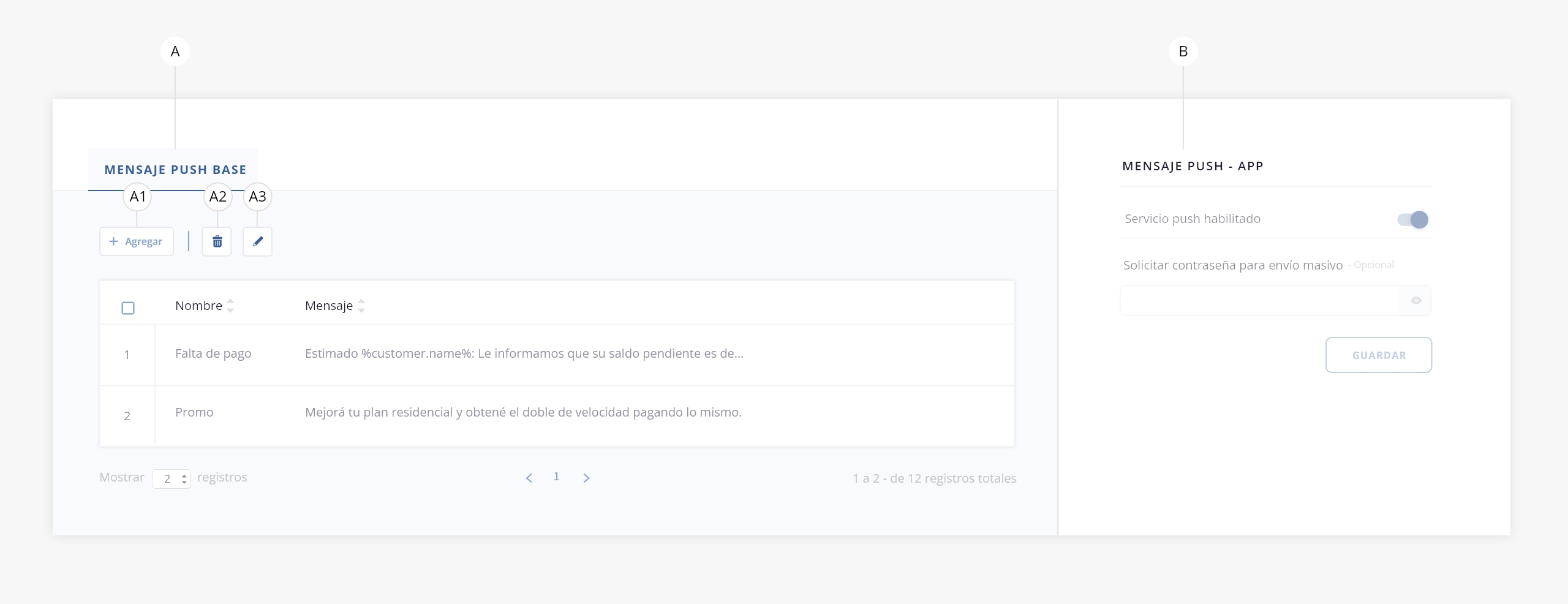Open the Mostrar registros count selector

coord(171,478)
